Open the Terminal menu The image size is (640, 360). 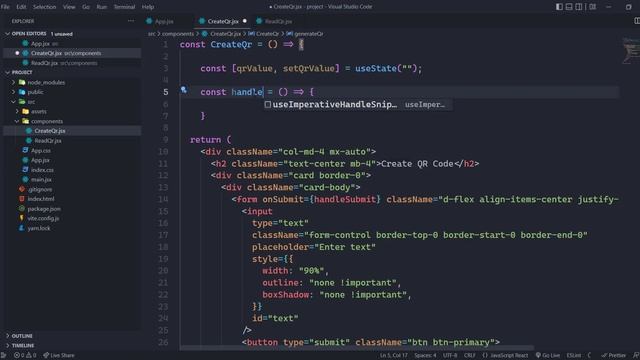[124, 7]
